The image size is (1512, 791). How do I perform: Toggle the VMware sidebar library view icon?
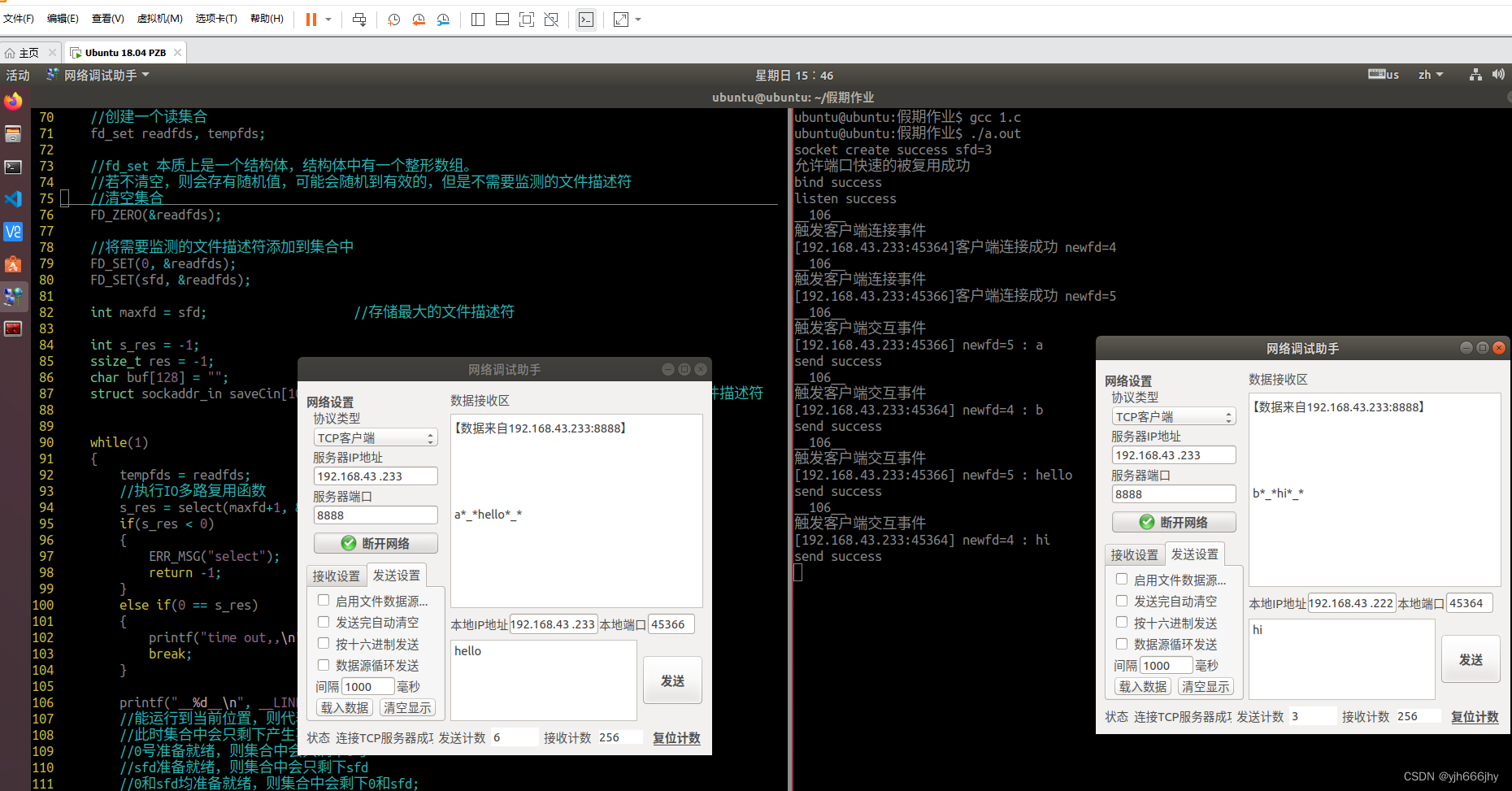(x=478, y=20)
